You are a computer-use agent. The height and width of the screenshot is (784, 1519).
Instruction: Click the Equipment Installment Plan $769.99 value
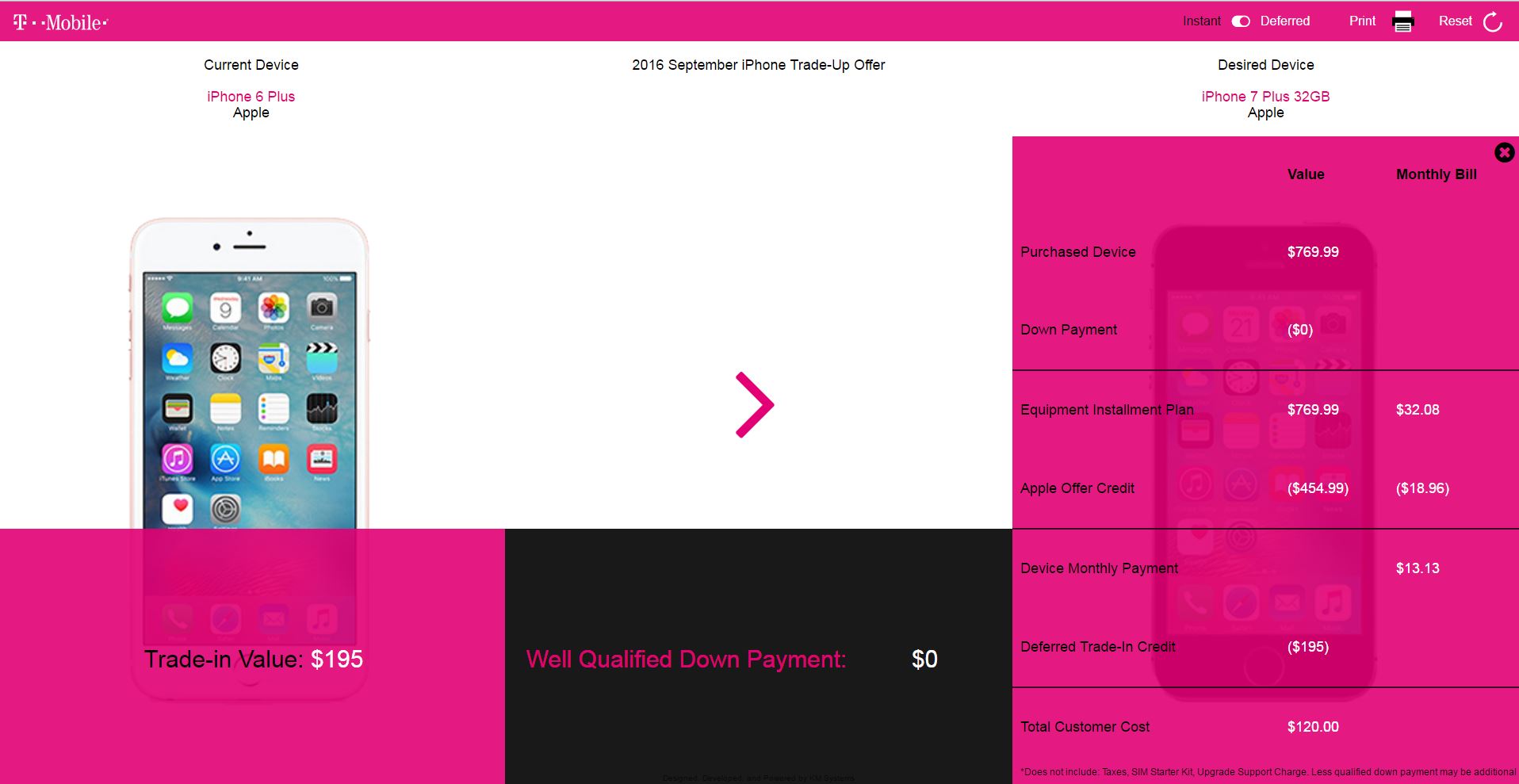(1313, 410)
